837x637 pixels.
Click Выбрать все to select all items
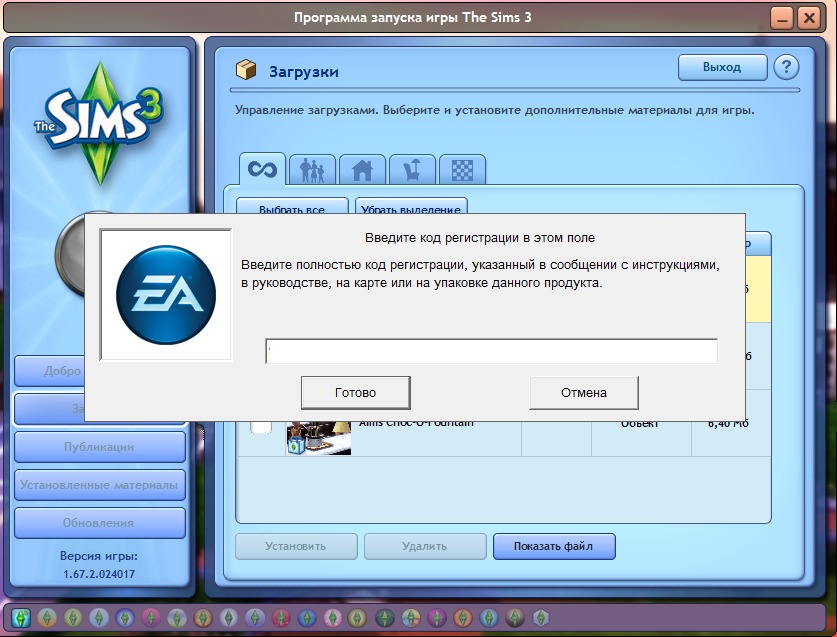point(292,206)
